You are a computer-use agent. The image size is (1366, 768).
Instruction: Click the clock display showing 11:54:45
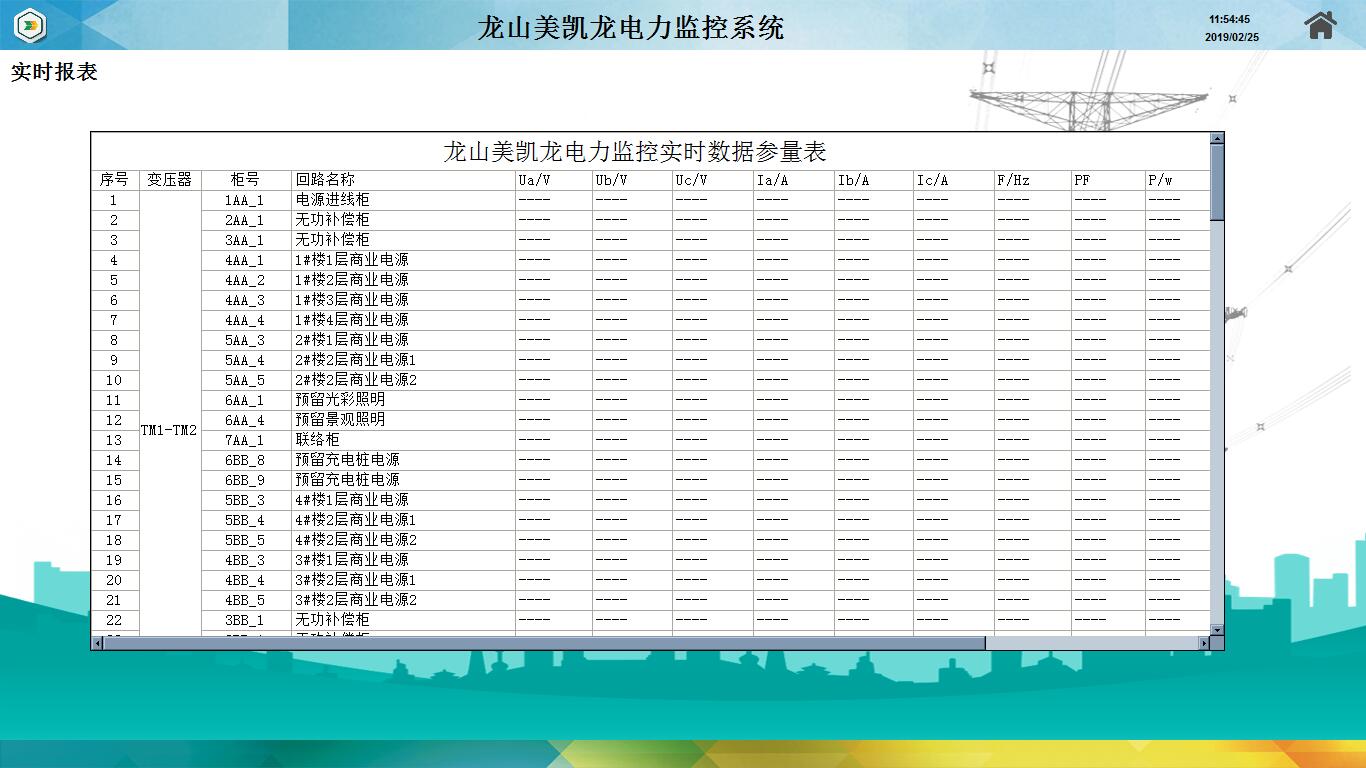[x=1229, y=19]
